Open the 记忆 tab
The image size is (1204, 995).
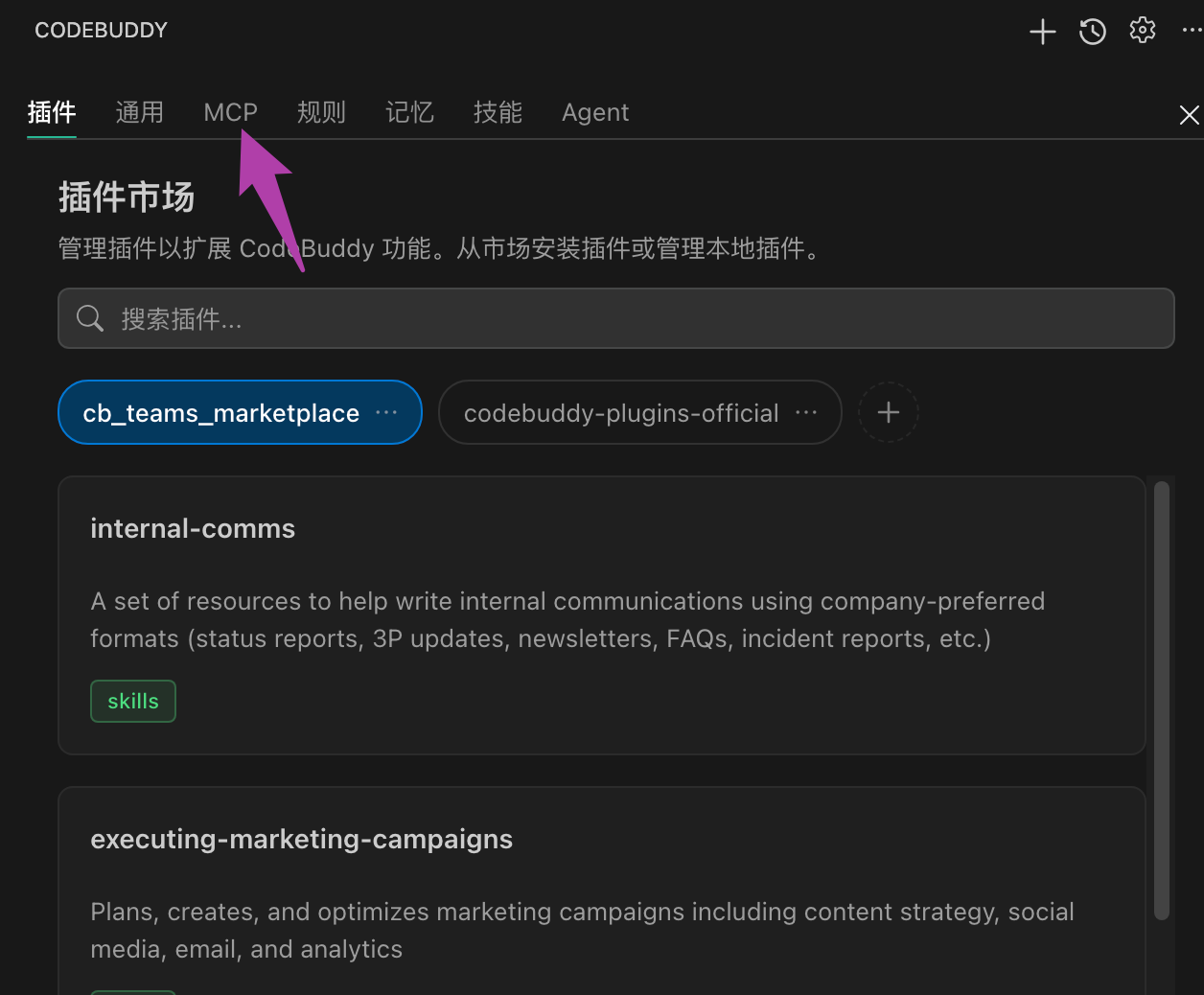(409, 113)
